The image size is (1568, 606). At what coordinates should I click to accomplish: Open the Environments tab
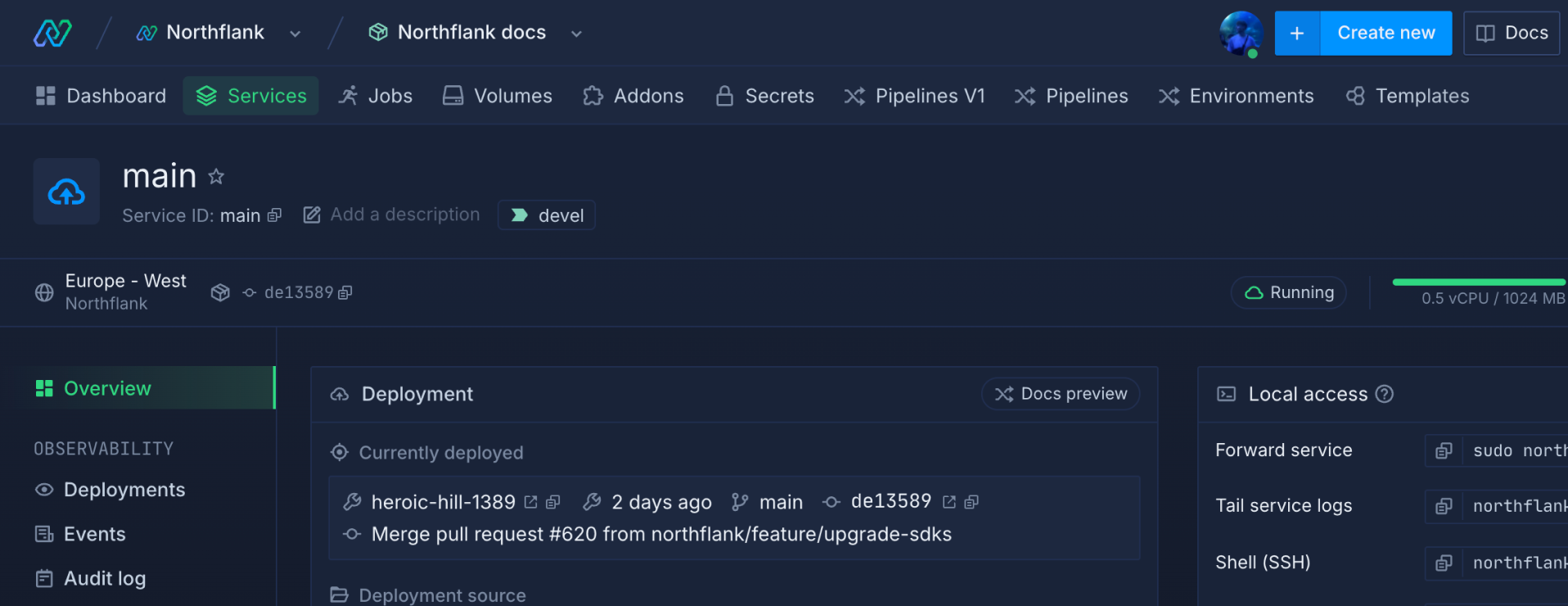pos(1236,96)
